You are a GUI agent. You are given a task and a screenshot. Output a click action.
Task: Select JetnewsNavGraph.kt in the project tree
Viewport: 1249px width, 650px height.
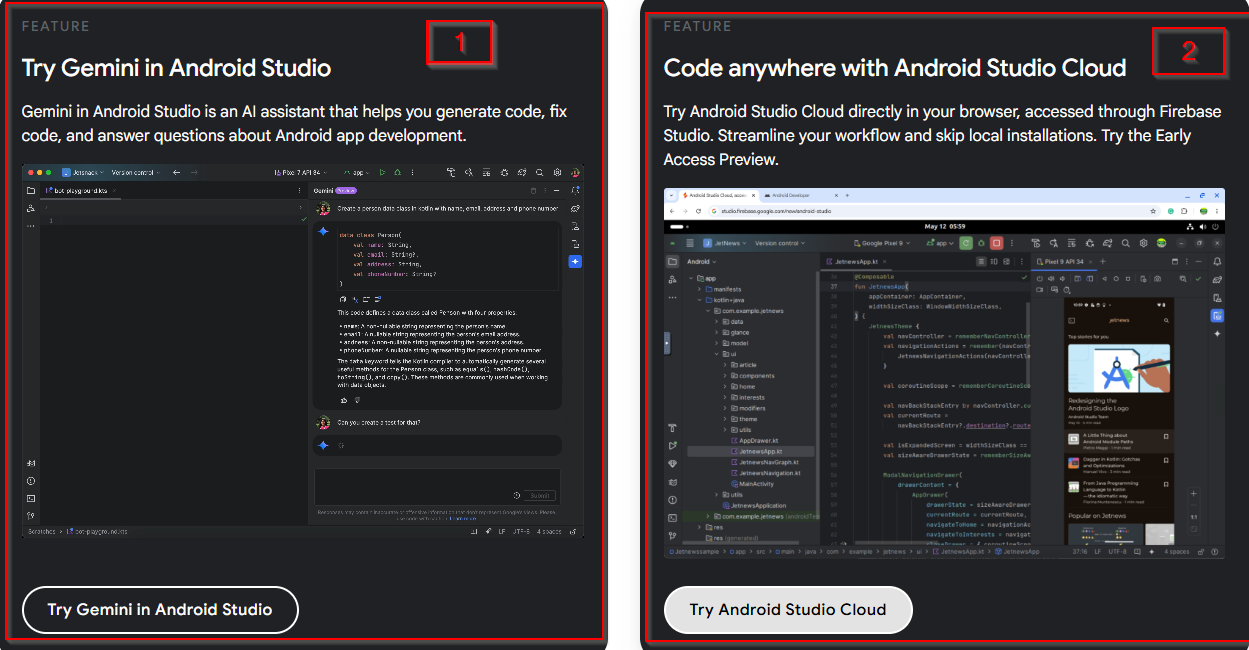[765, 462]
